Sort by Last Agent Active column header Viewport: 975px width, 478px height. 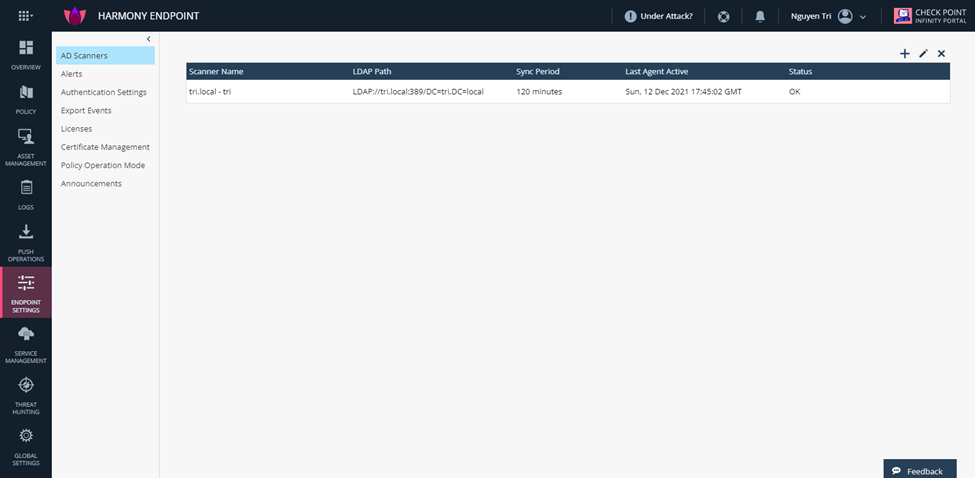[657, 71]
